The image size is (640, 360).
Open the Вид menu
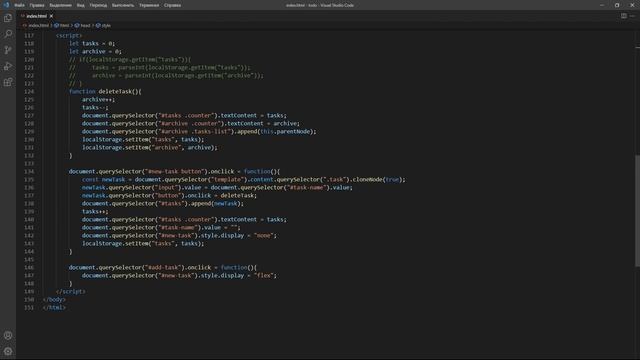pos(81,5)
